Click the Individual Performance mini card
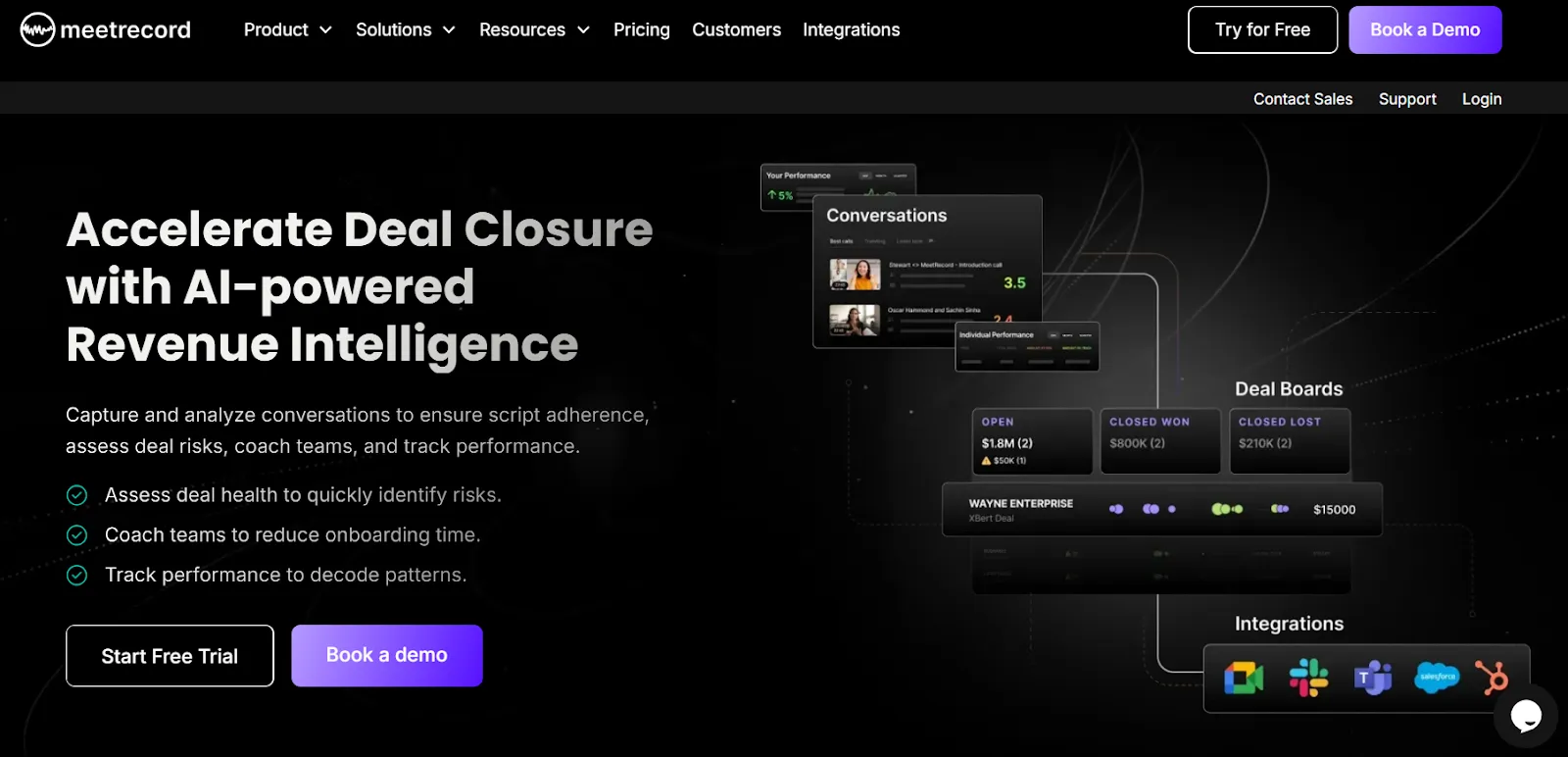Image resolution: width=1568 pixels, height=757 pixels. (1027, 347)
